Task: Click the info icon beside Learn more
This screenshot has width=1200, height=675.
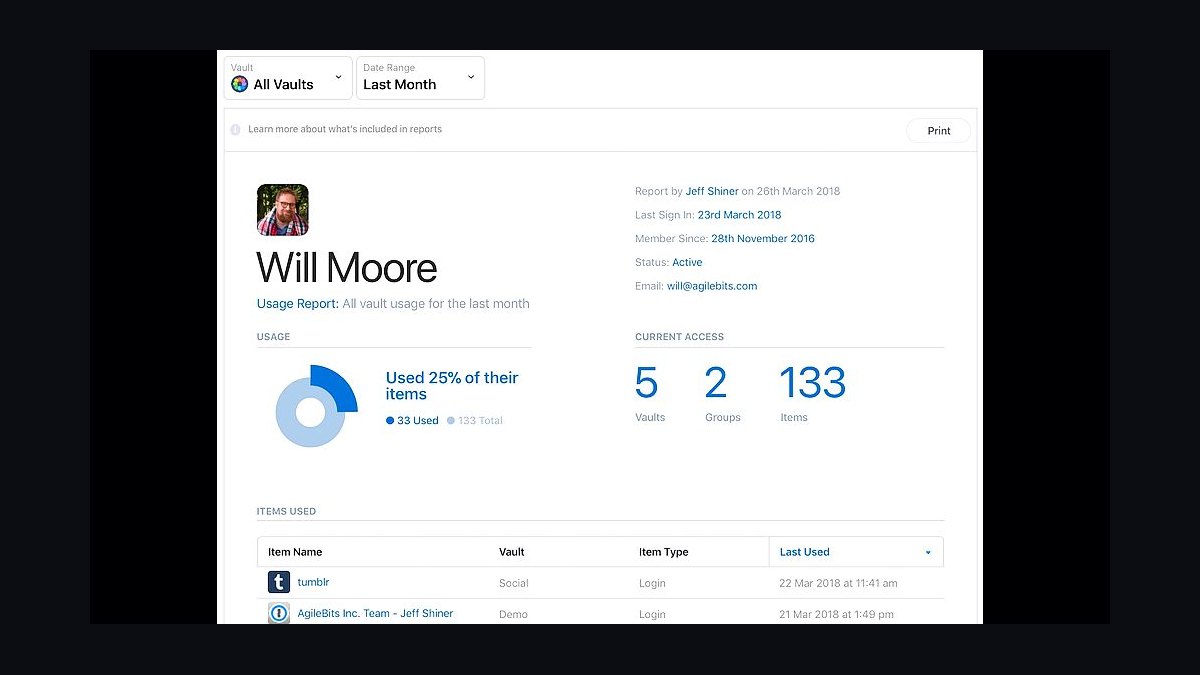Action: [x=236, y=130]
